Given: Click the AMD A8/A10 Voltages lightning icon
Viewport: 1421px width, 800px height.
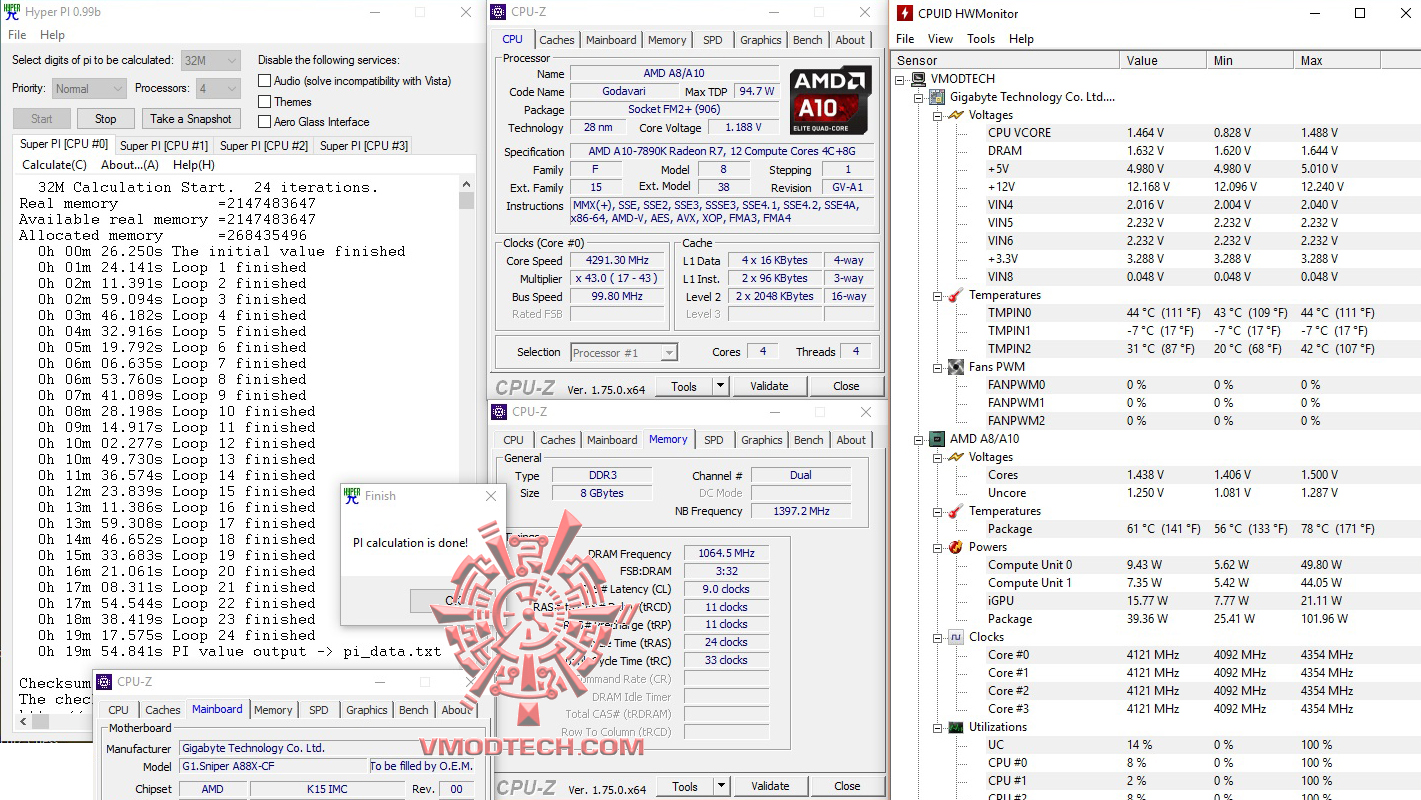Looking at the screenshot, I should tap(955, 457).
